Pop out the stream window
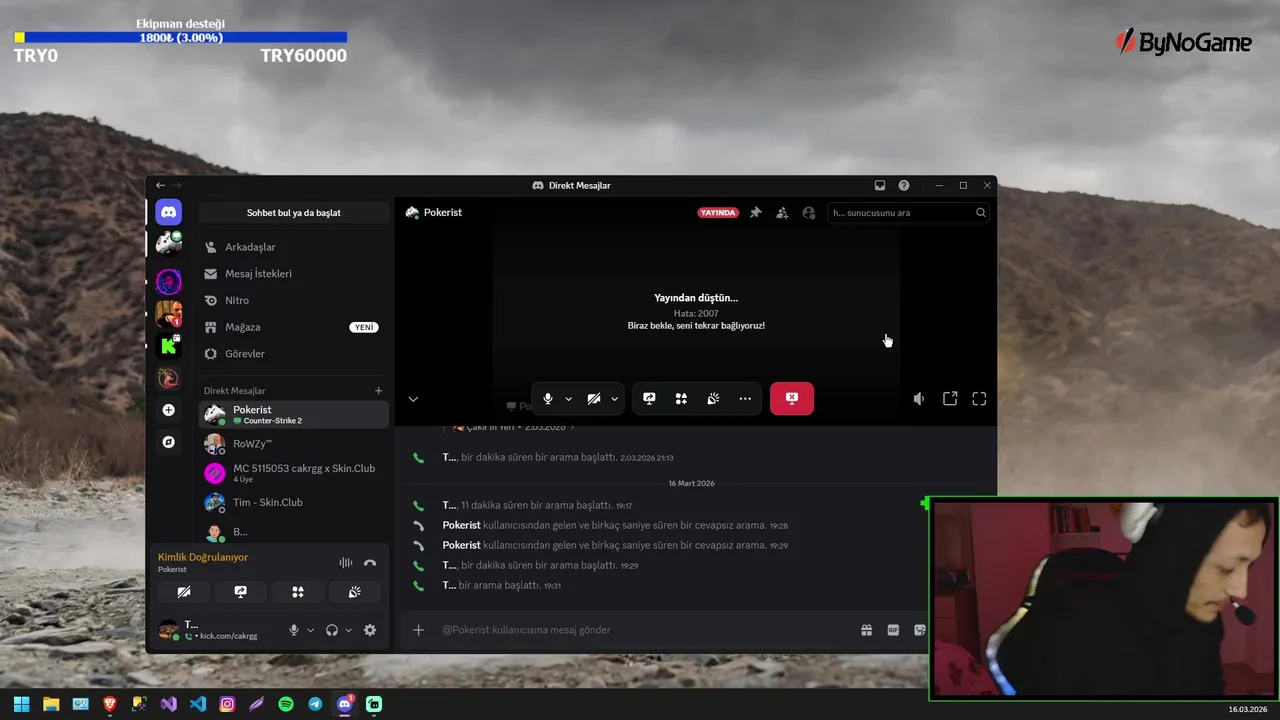 (x=950, y=399)
